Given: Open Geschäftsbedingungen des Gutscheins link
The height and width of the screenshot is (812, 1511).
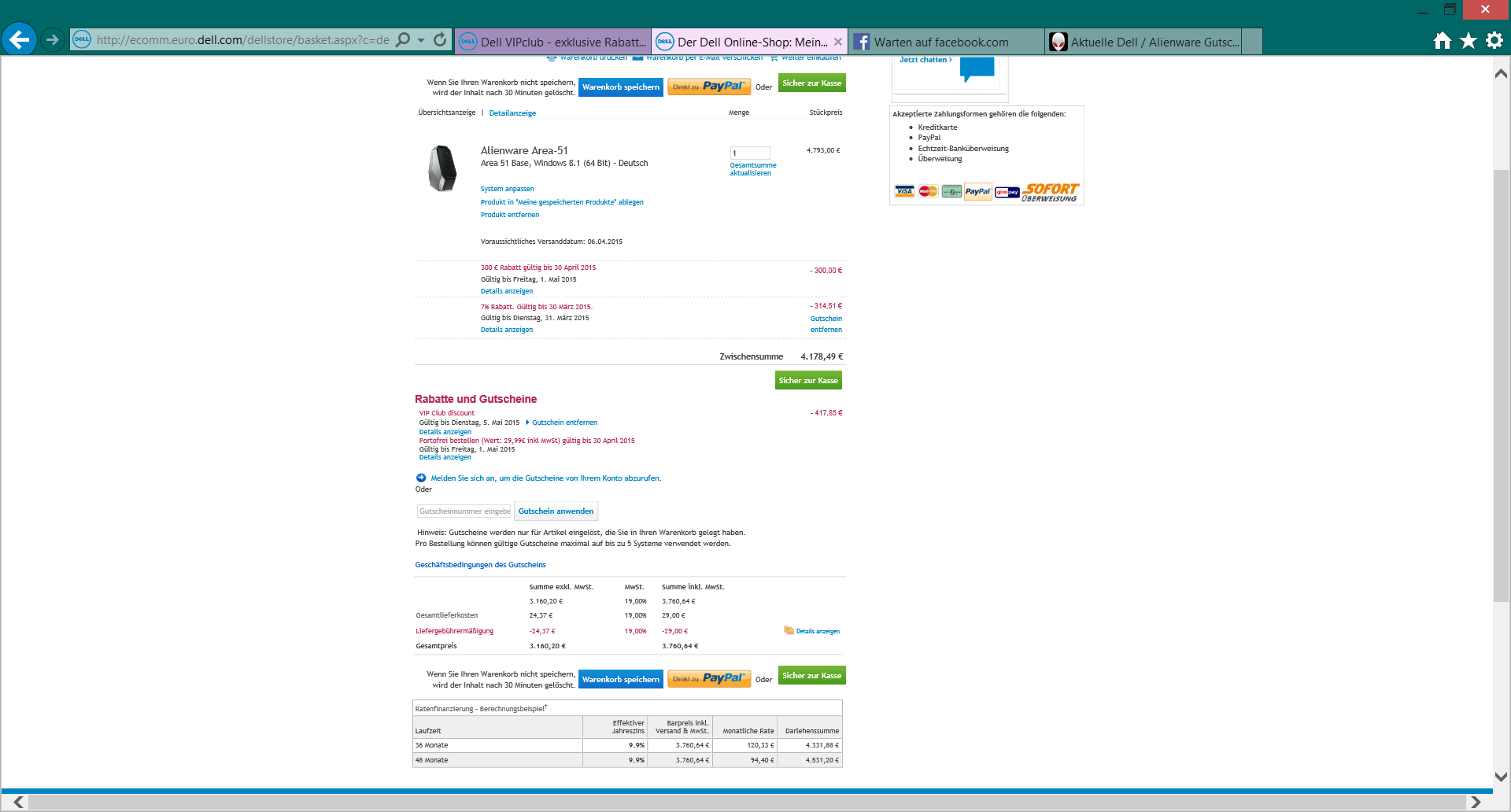Looking at the screenshot, I should 480,565.
